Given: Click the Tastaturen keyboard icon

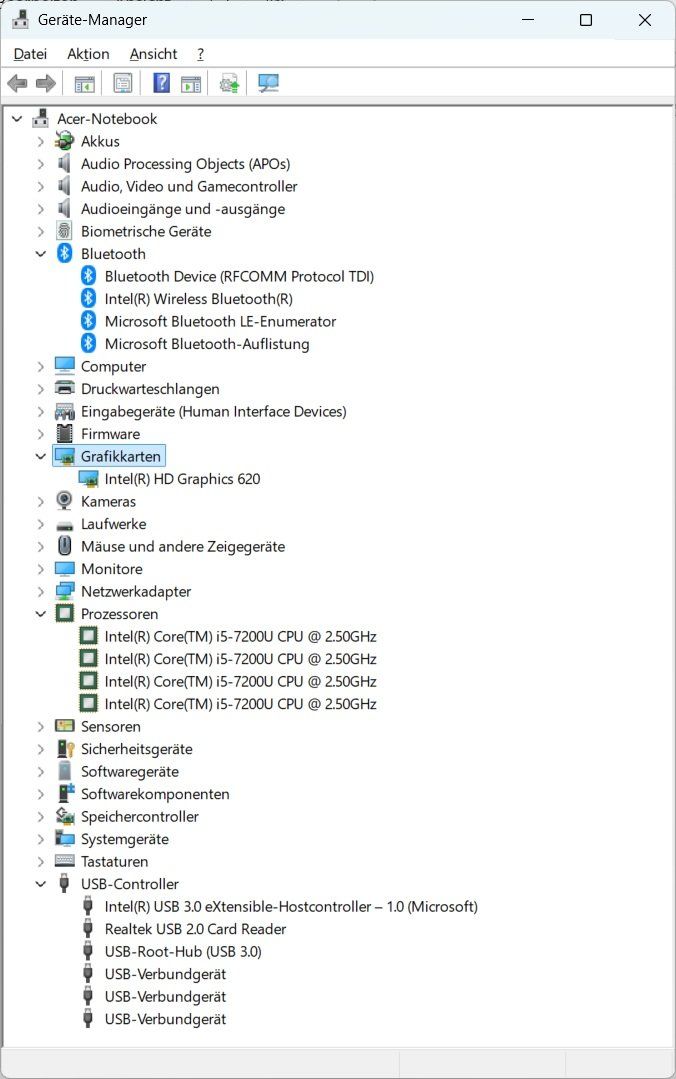Looking at the screenshot, I should click(x=65, y=861).
